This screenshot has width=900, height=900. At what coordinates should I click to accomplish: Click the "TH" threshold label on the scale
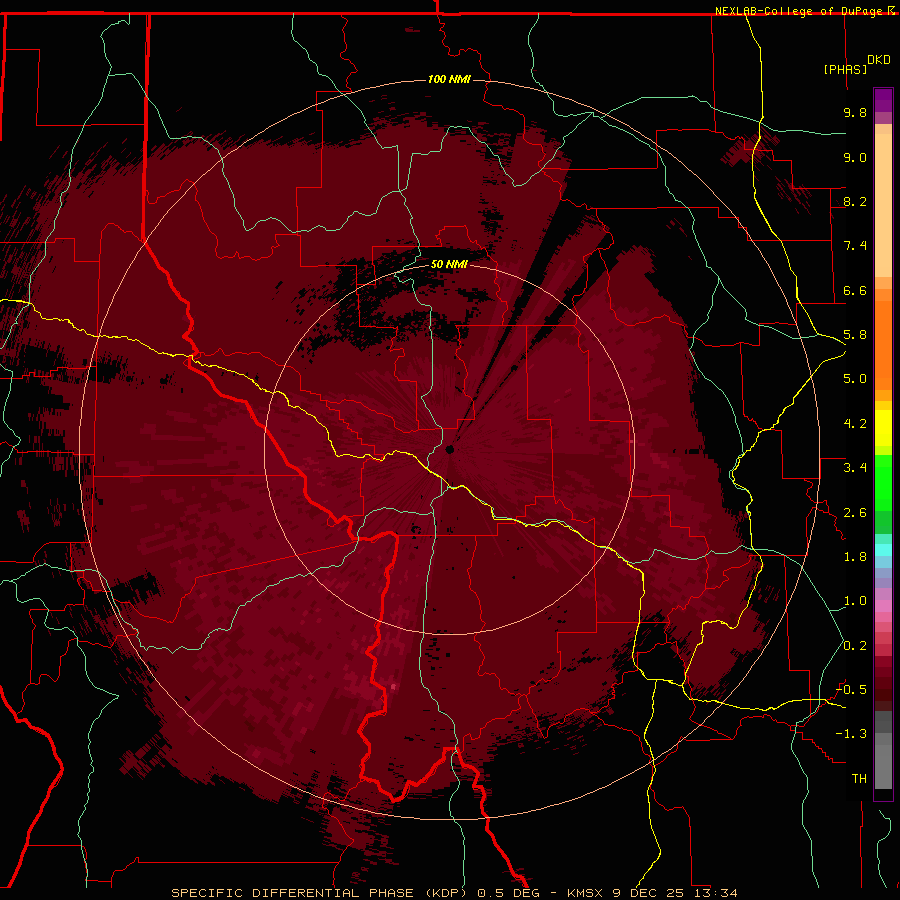click(x=859, y=779)
